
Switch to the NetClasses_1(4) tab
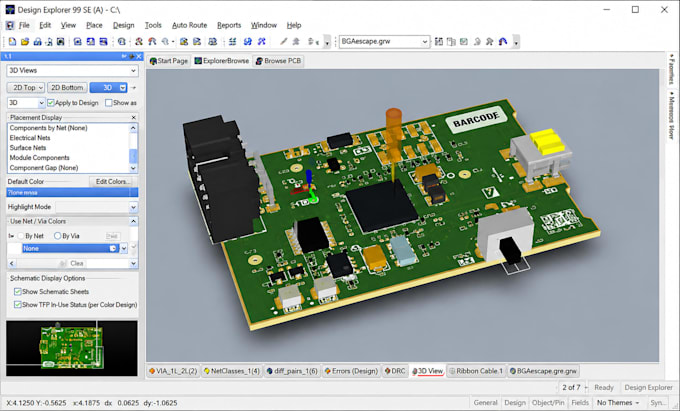coord(232,371)
